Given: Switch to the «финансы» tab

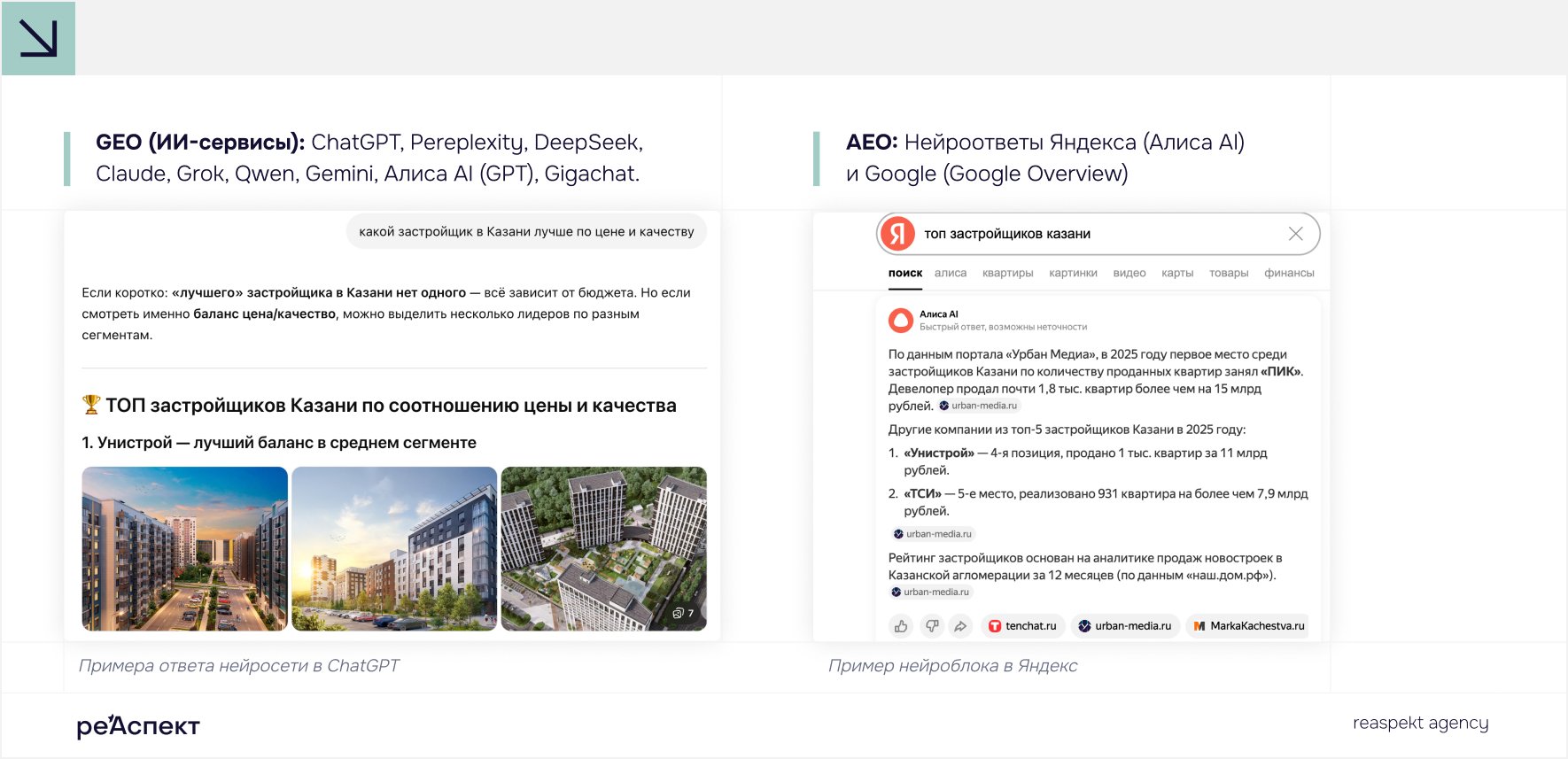Looking at the screenshot, I should pos(1289,273).
